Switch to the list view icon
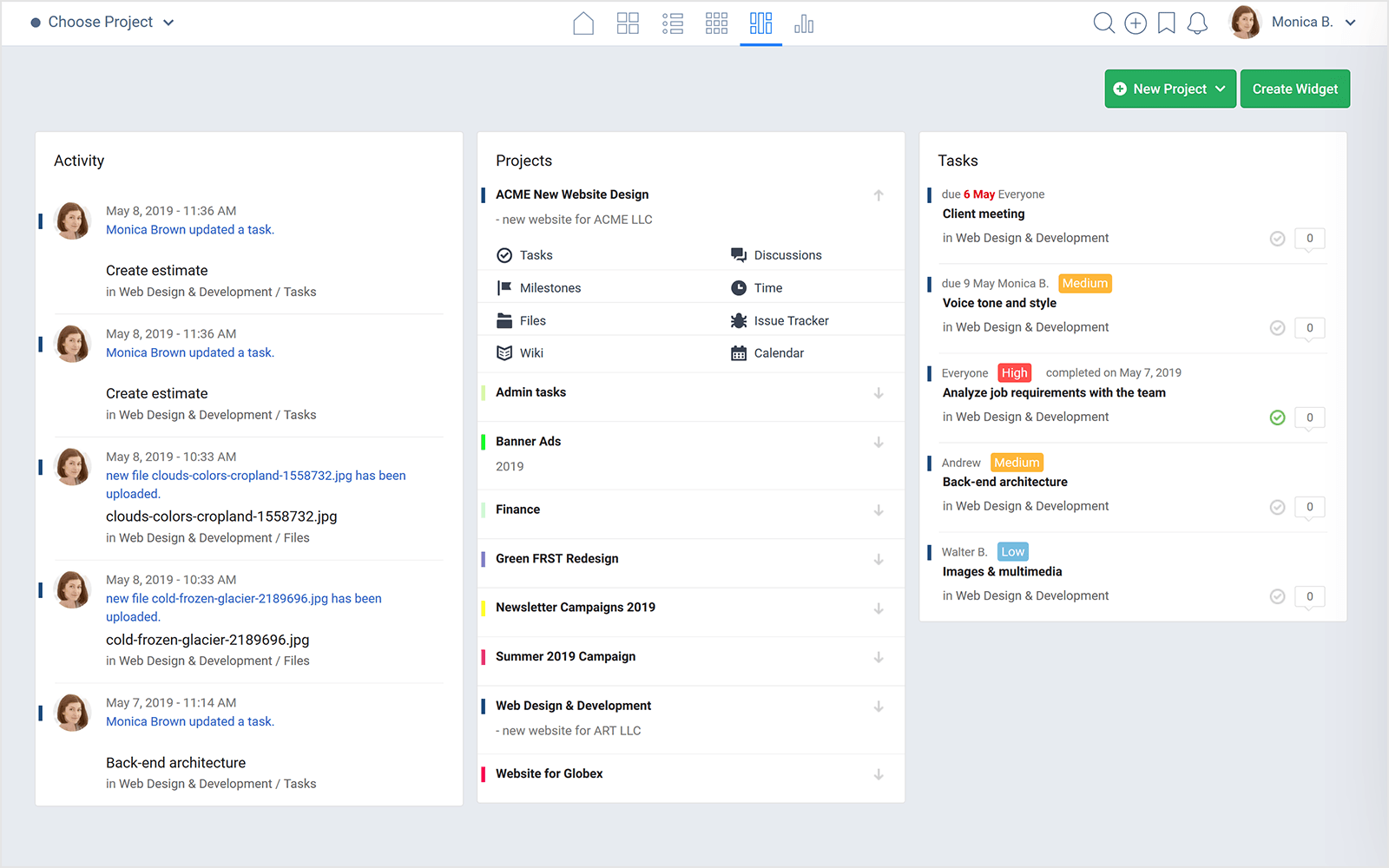This screenshot has height=868, width=1389. (673, 23)
